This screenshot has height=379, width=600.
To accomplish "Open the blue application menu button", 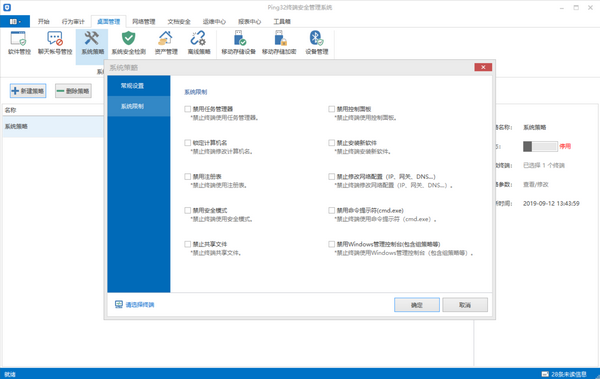I will tap(15, 21).
